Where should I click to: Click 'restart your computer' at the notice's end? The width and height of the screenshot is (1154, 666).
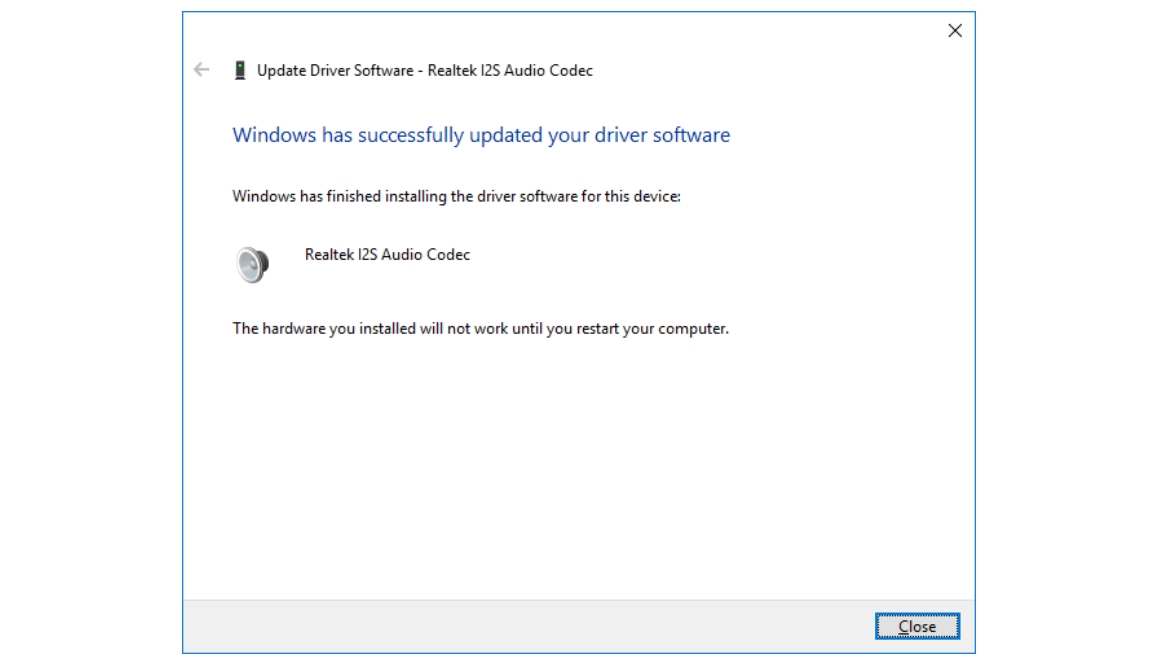653,328
